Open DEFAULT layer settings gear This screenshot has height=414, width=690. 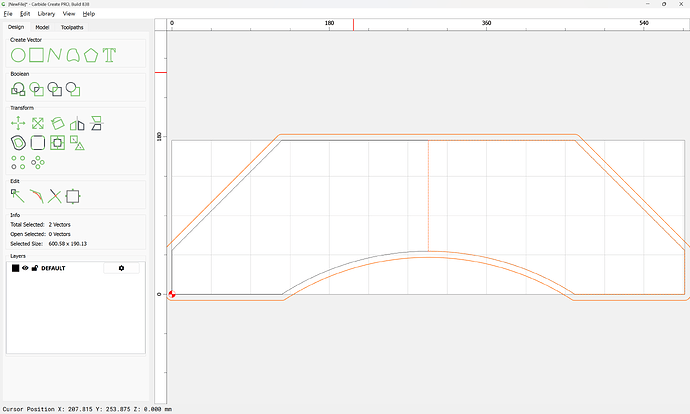(x=122, y=268)
